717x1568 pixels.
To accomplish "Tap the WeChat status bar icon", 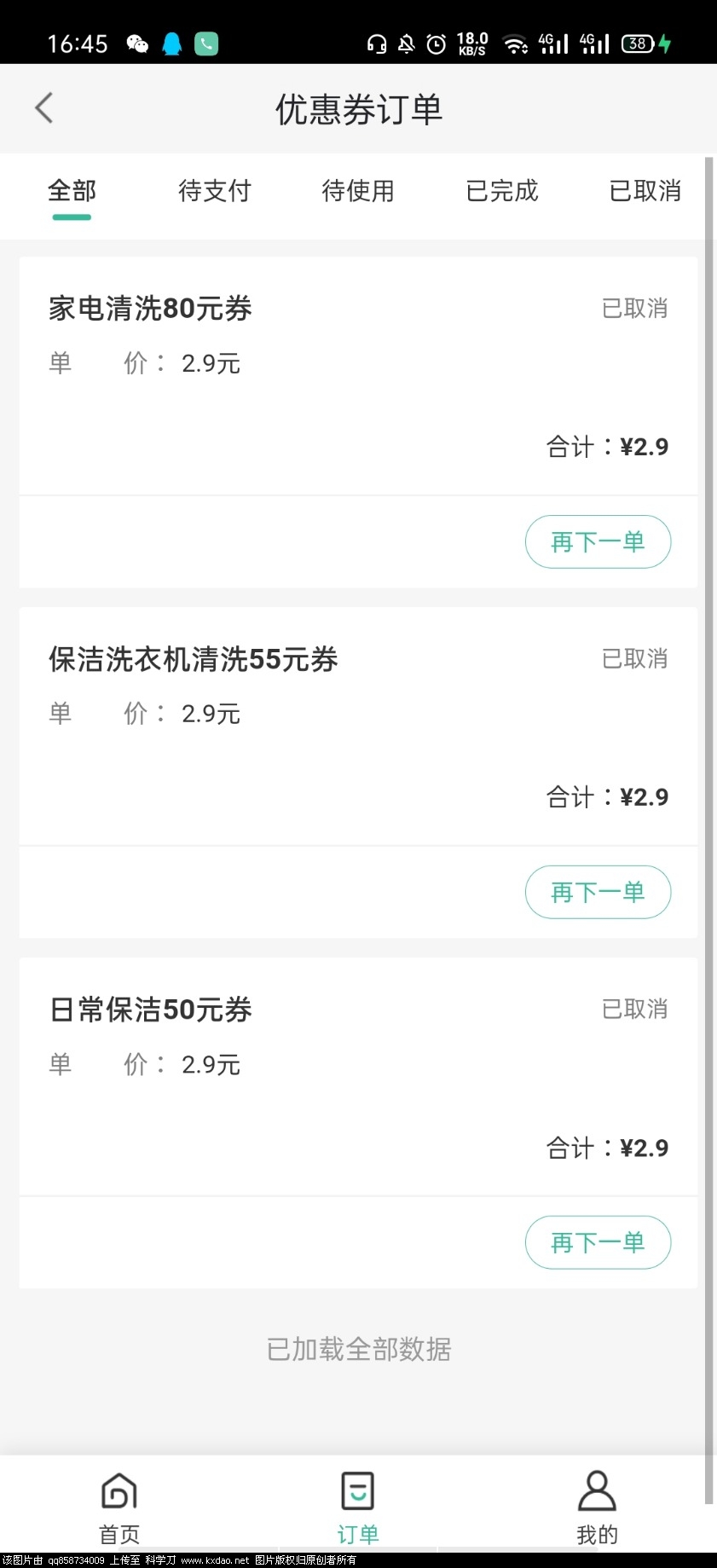I will coord(137,43).
